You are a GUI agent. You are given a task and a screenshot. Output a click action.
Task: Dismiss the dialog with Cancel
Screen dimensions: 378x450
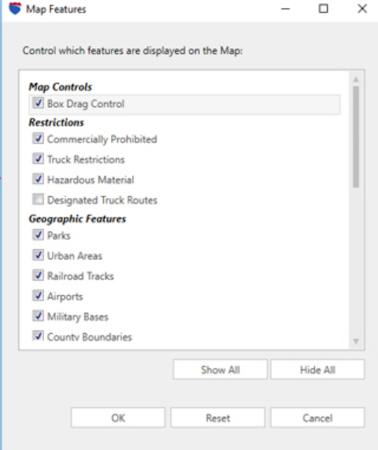coord(317,418)
